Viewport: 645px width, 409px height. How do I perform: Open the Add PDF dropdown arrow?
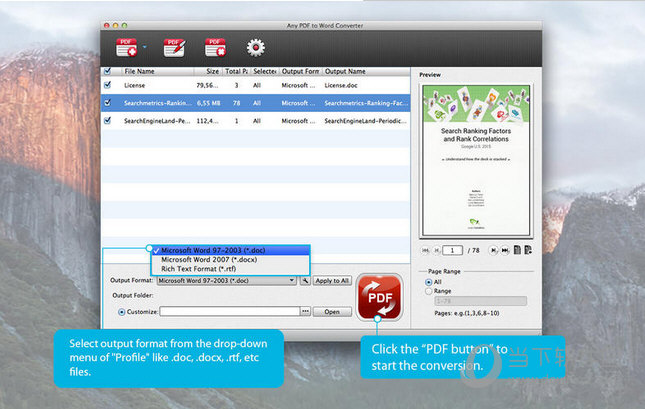(x=144, y=47)
